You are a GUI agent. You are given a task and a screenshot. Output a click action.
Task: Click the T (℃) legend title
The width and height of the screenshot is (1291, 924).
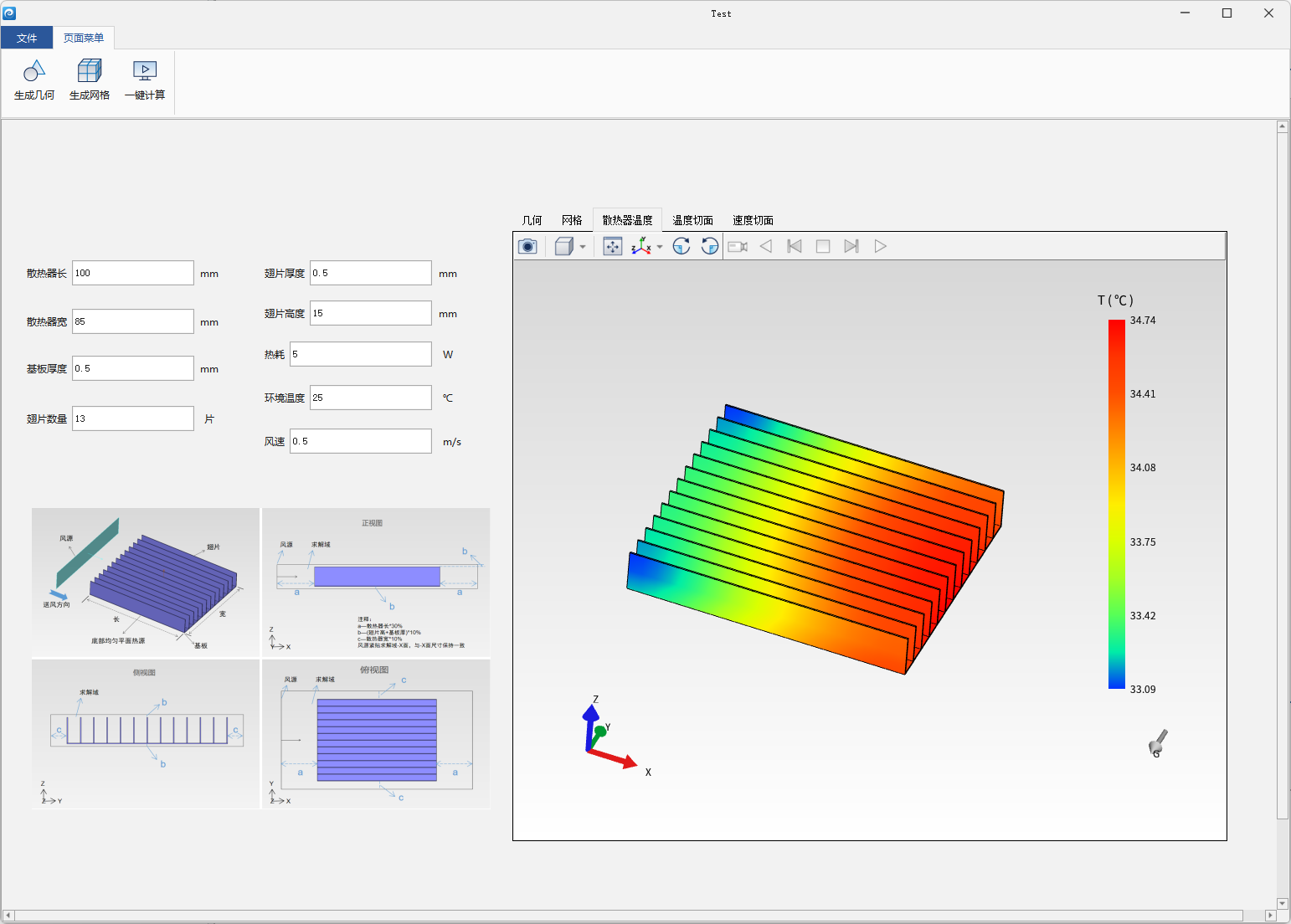[x=1115, y=300]
